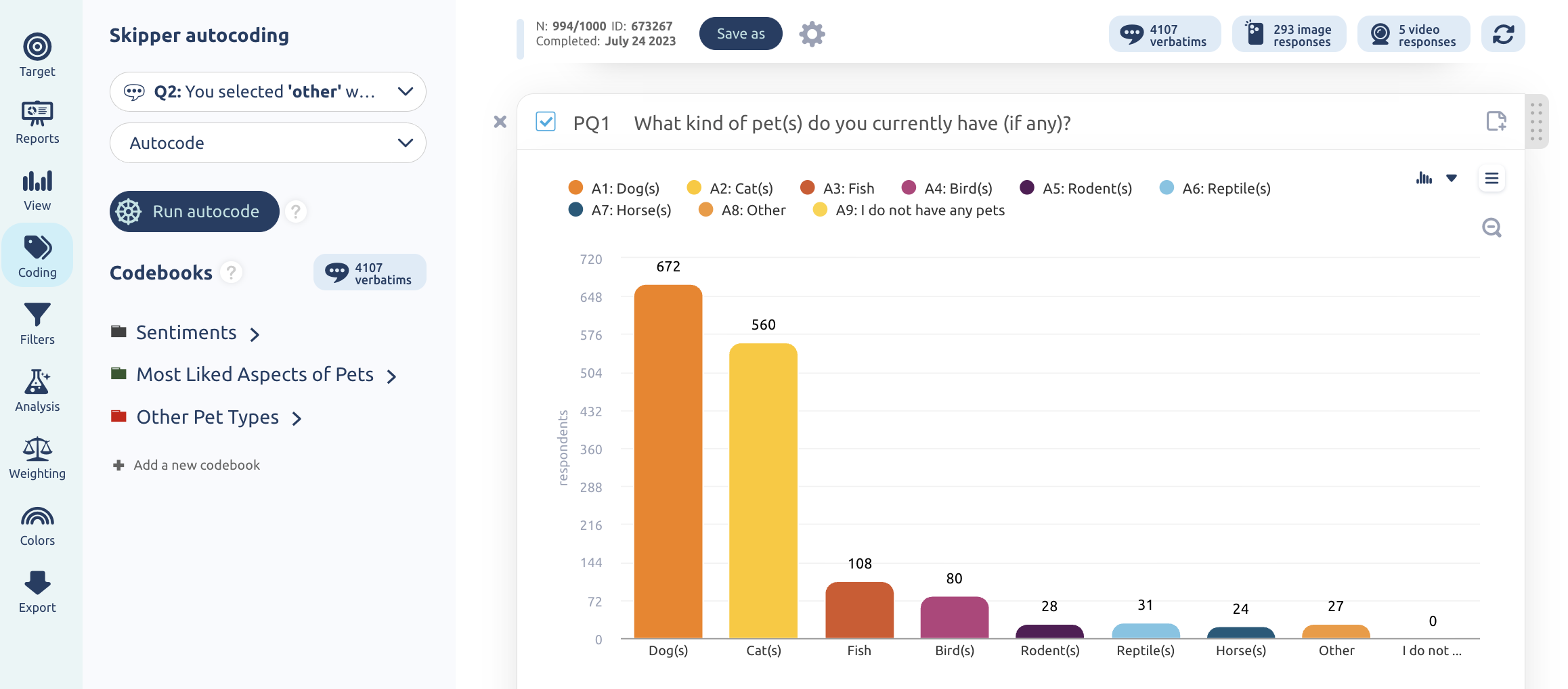Open the chart type dropdown arrow

[1451, 178]
